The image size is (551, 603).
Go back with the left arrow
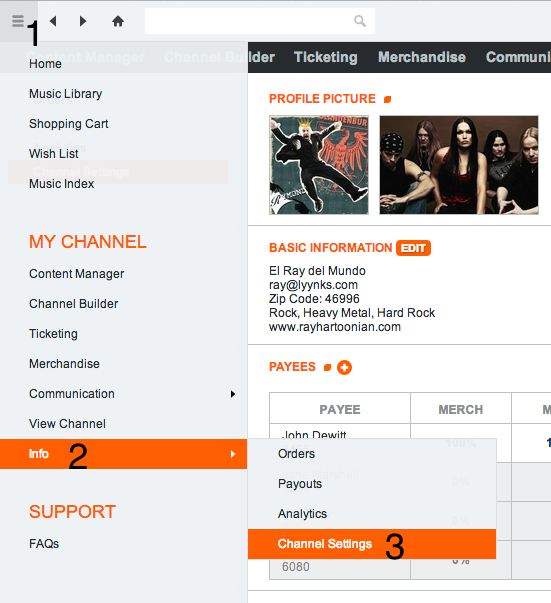tap(53, 21)
